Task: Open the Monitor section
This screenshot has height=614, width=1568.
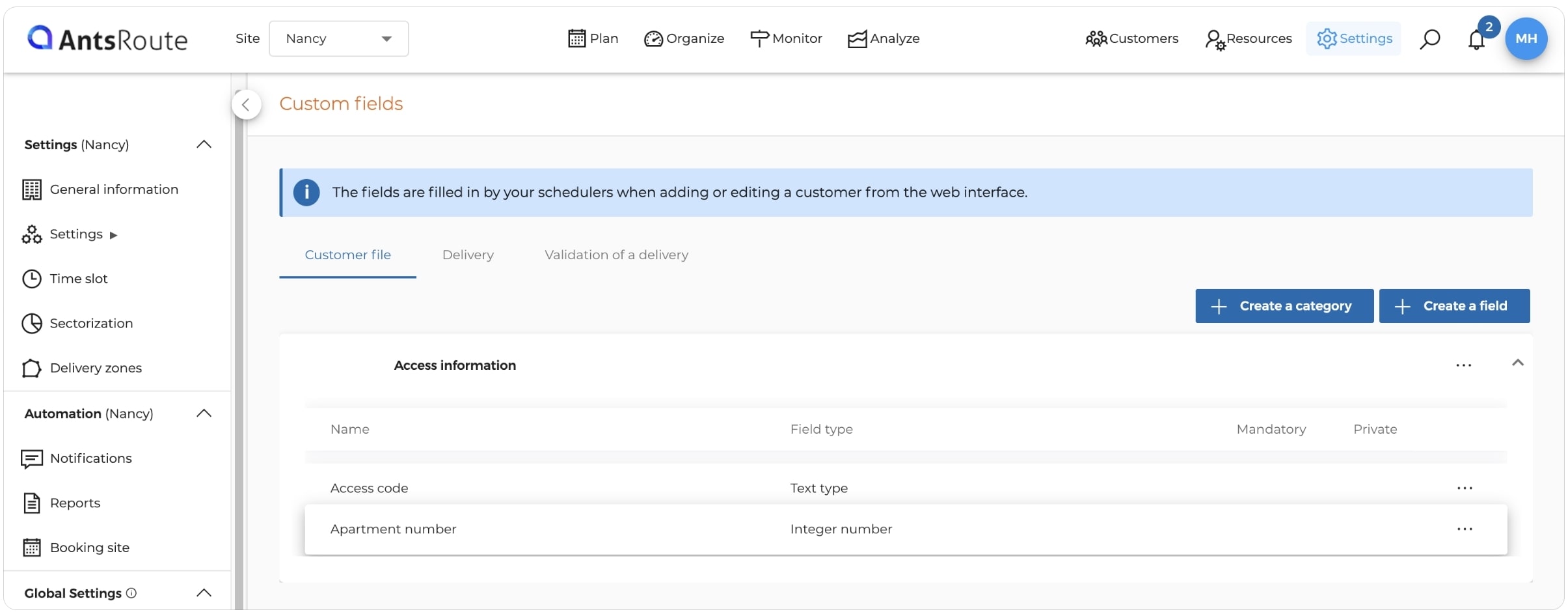Action: 786,38
